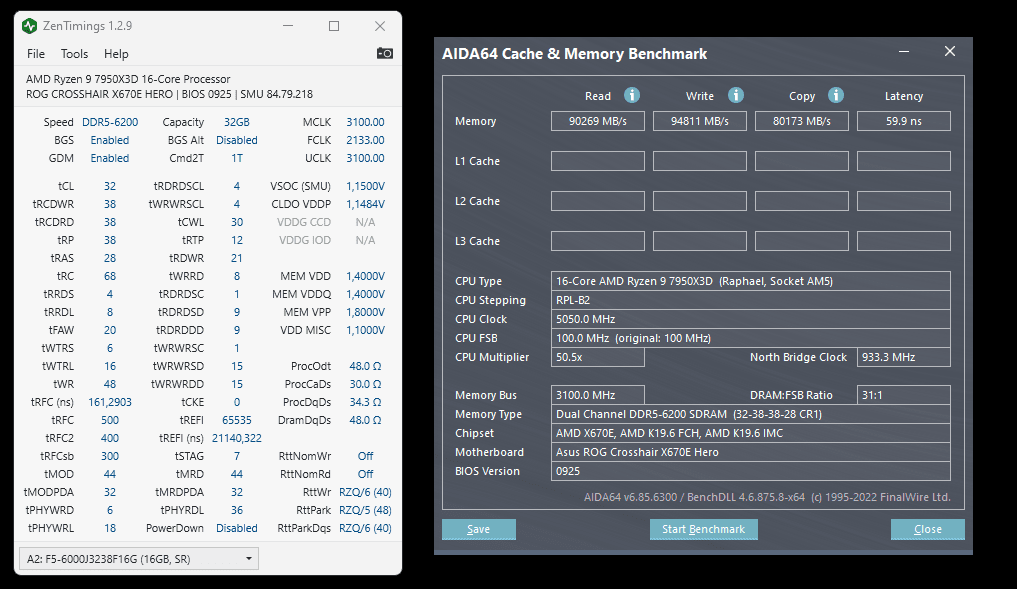1017x589 pixels.
Task: Click RttPark value RZQ/5 (48)
Action: [x=365, y=511]
